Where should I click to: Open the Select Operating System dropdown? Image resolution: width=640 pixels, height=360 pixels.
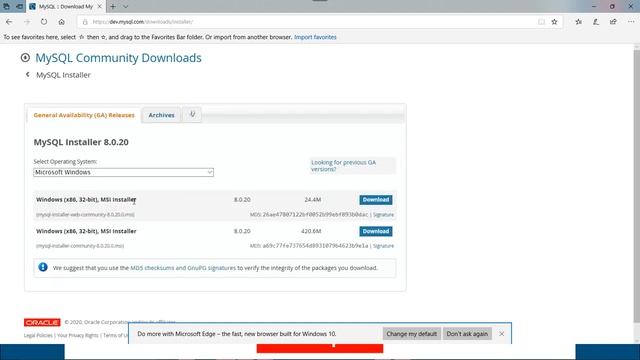123,172
